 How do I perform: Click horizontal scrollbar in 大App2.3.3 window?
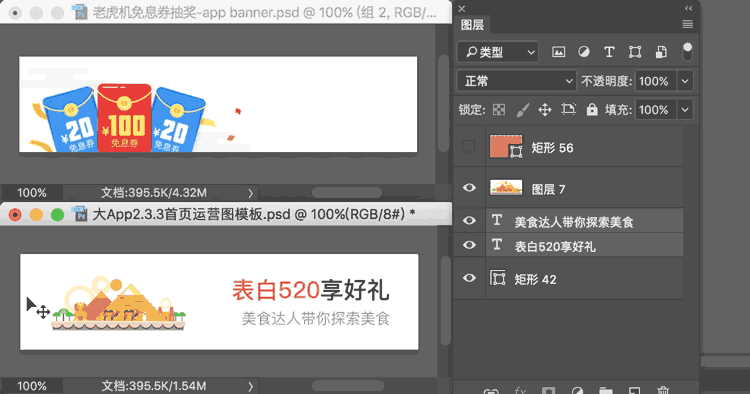tap(348, 386)
